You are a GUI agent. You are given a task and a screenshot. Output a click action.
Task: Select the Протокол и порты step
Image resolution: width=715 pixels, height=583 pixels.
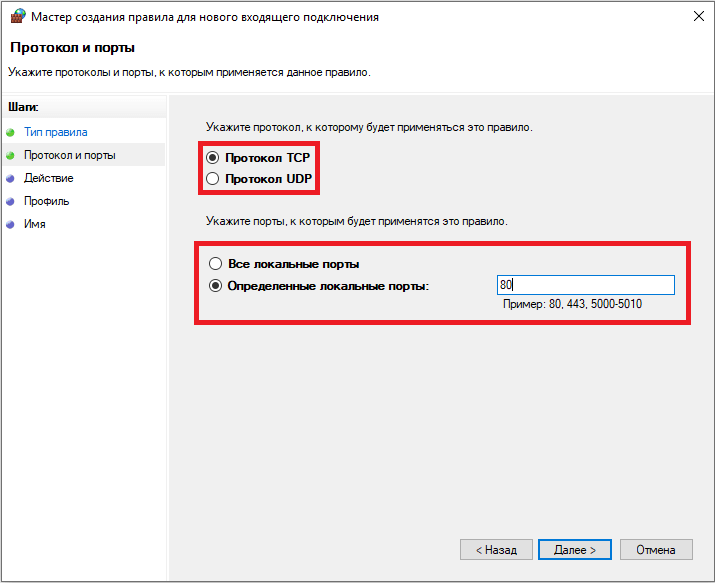(70, 155)
